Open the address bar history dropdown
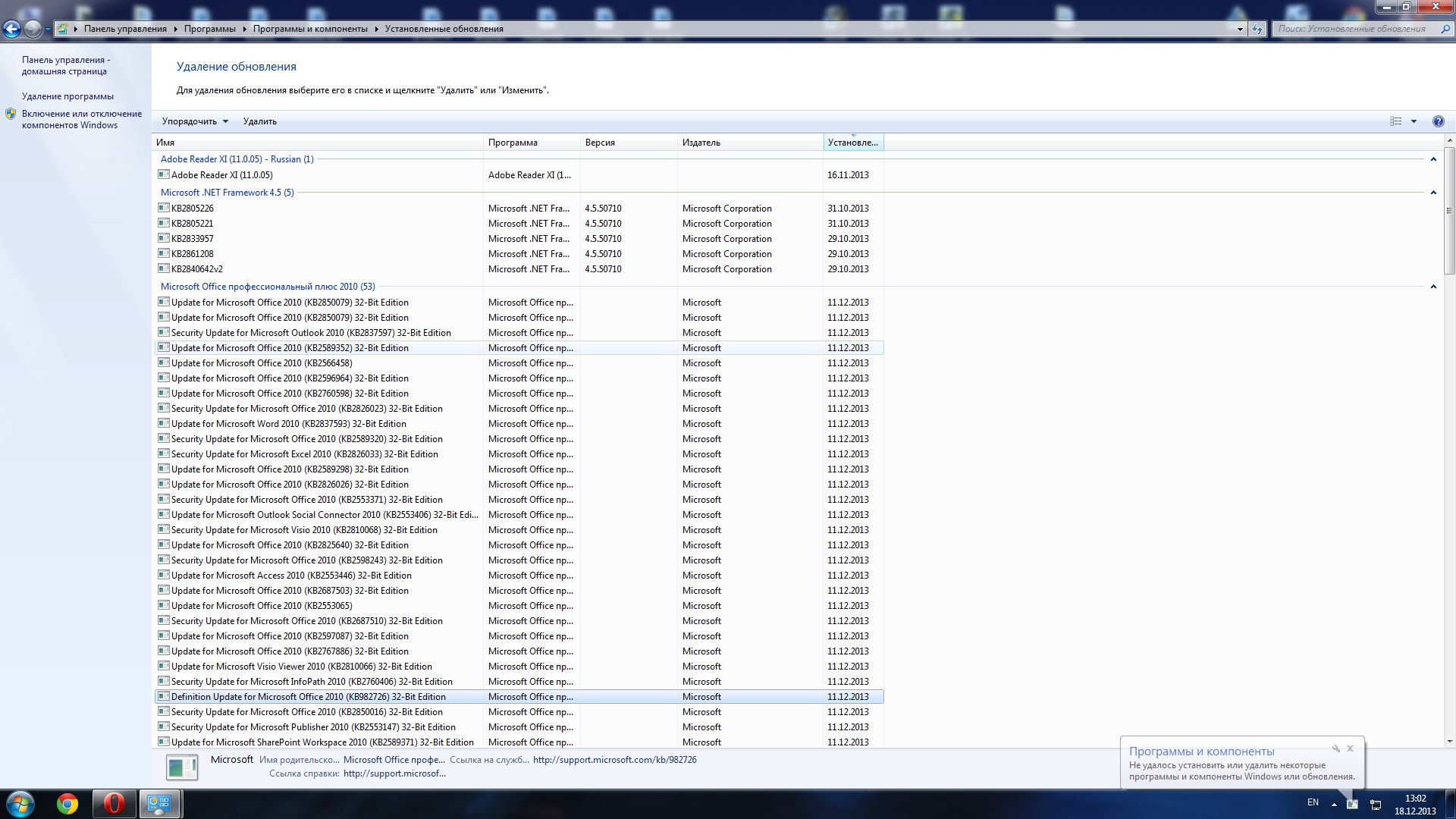This screenshot has height=819, width=1456. tap(1240, 29)
